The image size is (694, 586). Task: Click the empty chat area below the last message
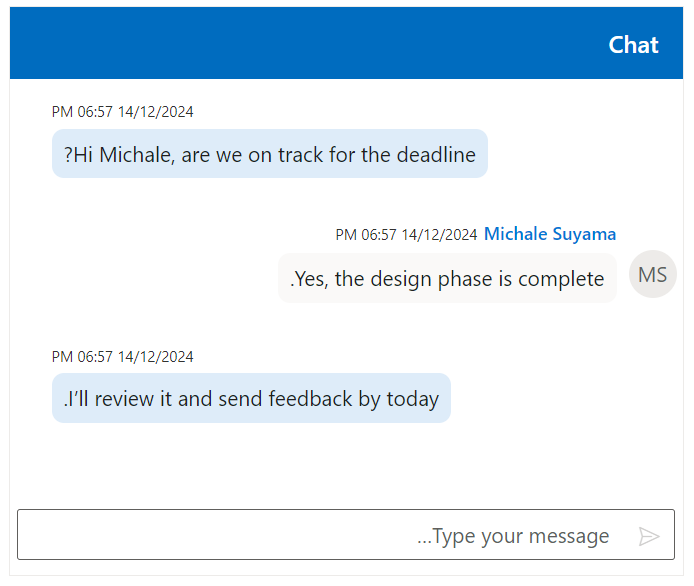pyautogui.click(x=345, y=462)
